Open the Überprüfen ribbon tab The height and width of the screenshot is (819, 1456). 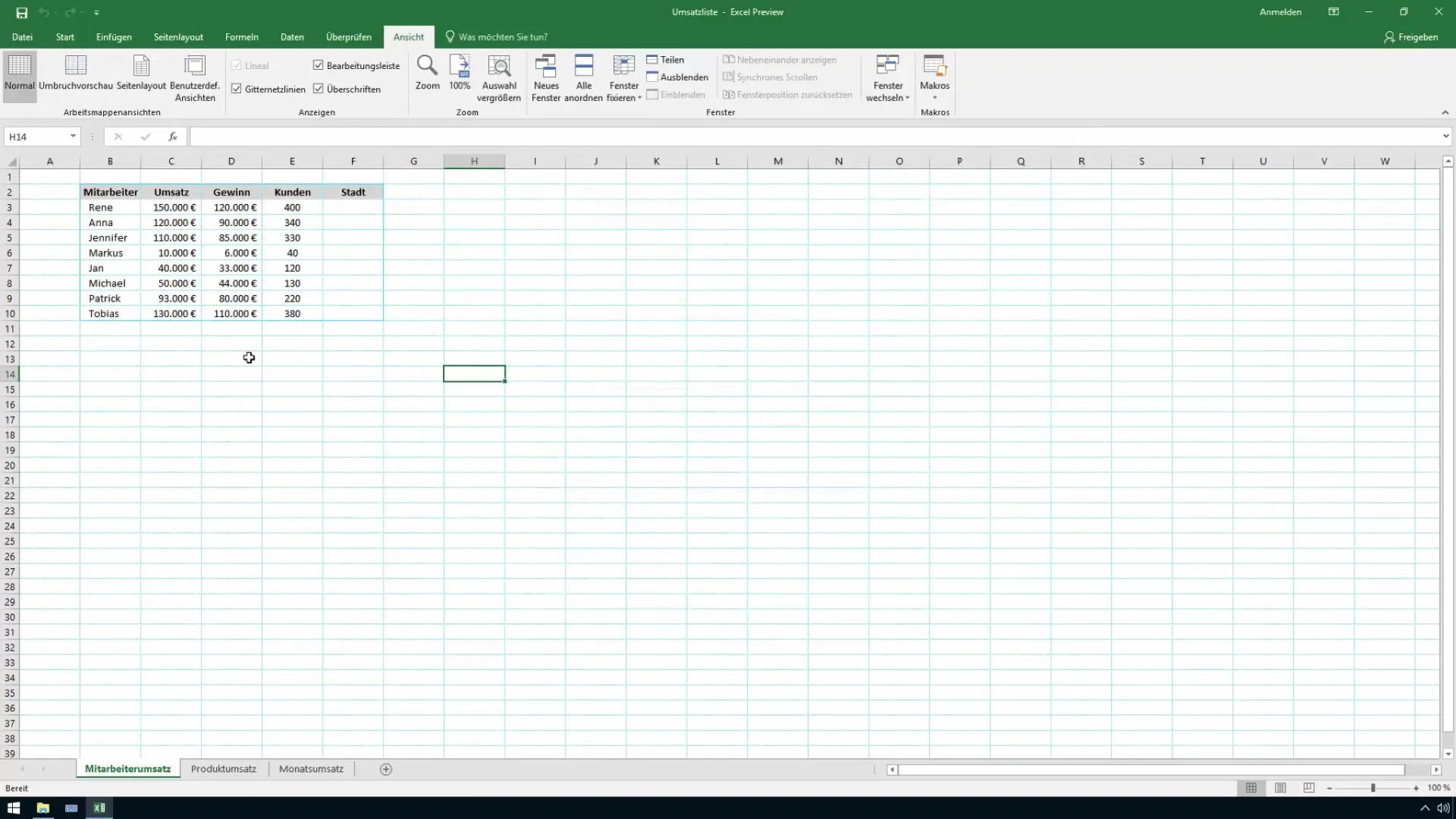tap(349, 37)
